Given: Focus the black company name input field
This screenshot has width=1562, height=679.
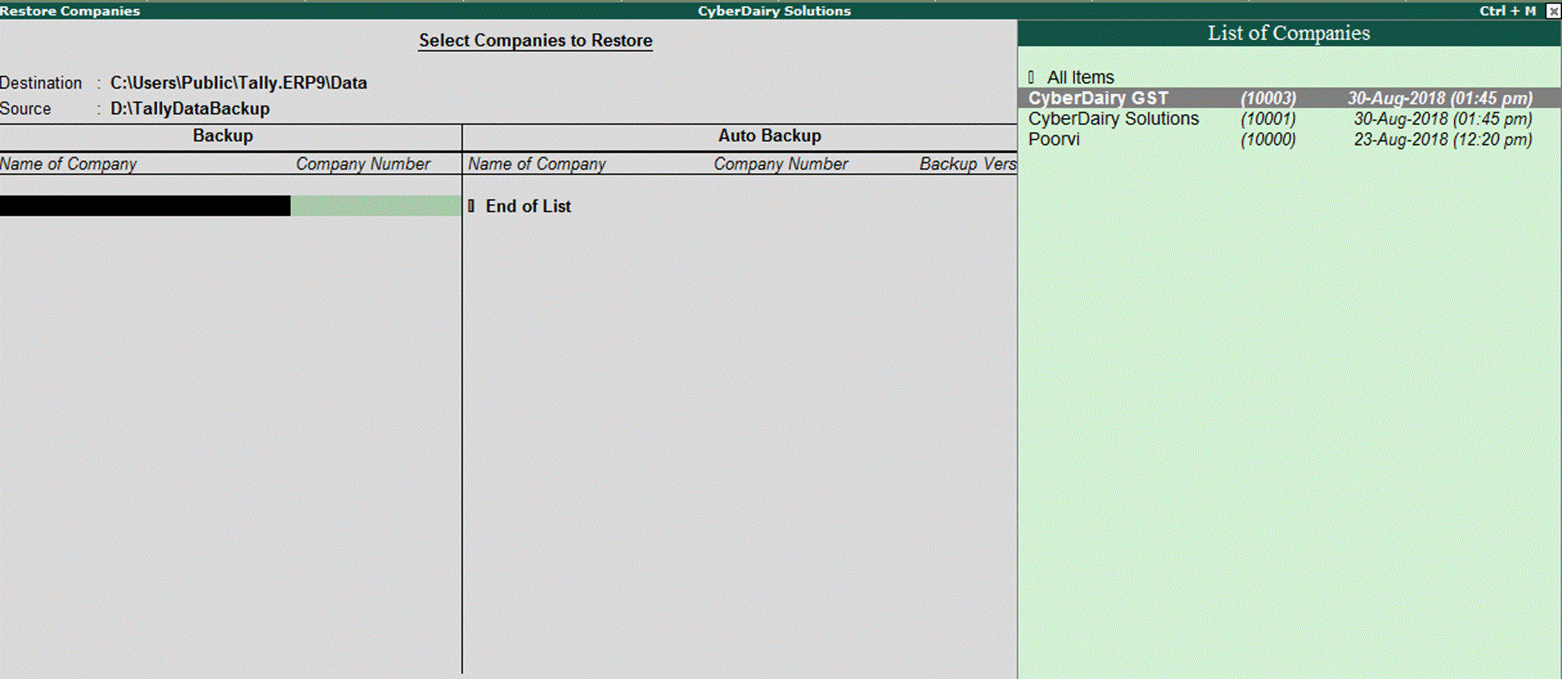Looking at the screenshot, I should [x=145, y=206].
